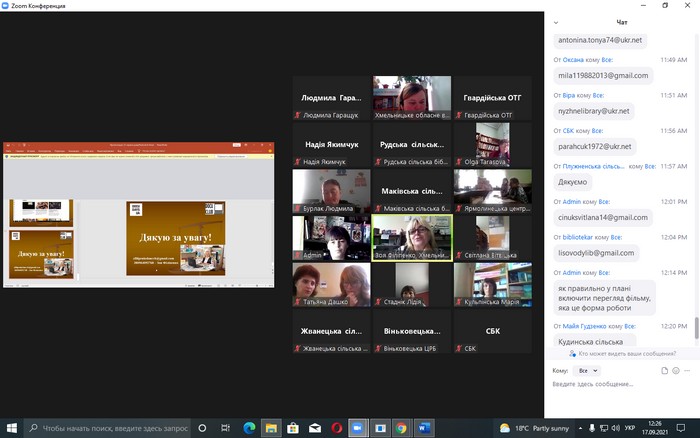Open Opera browser from the taskbar

(336, 428)
